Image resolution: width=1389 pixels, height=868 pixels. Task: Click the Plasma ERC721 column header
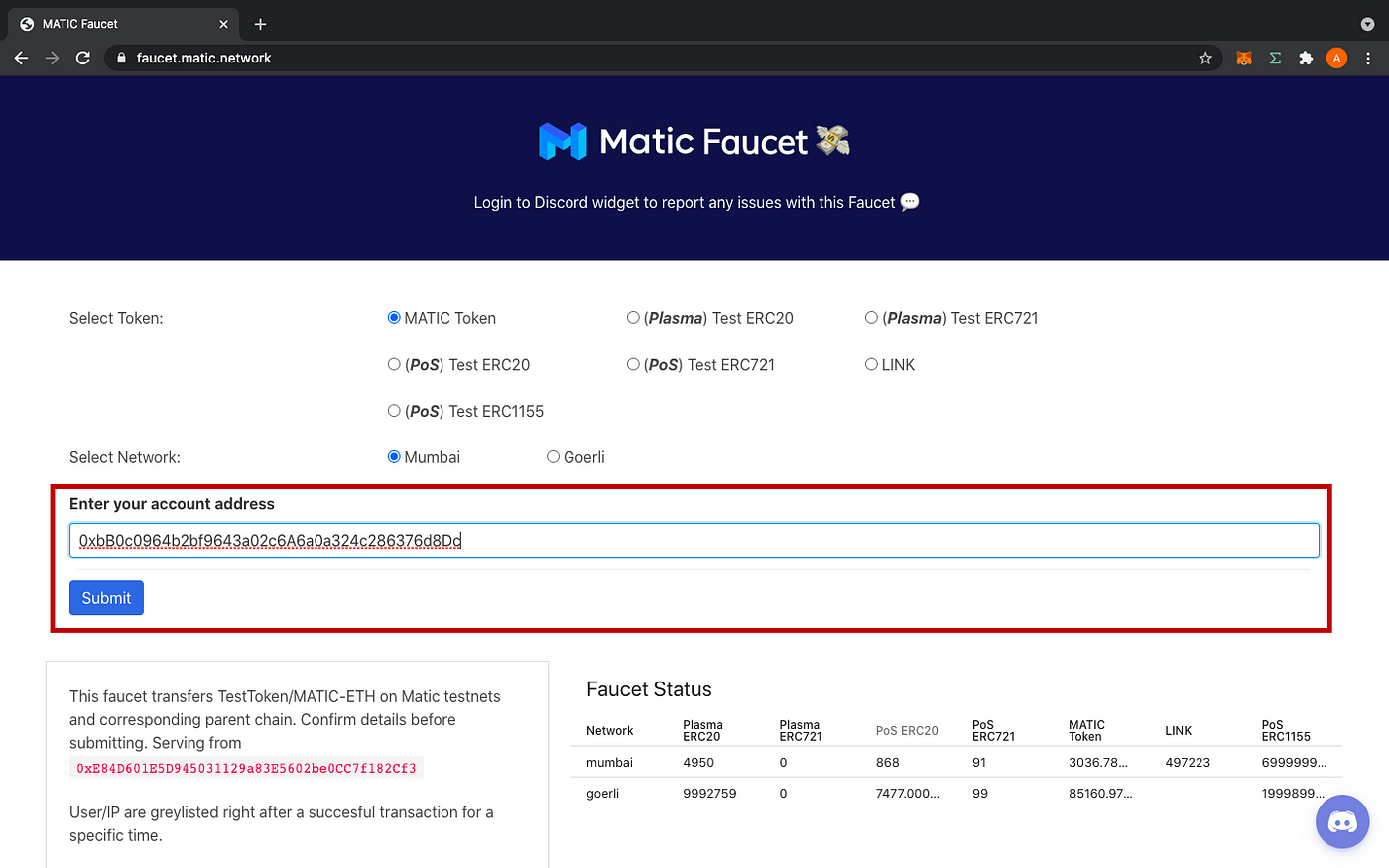click(x=800, y=731)
